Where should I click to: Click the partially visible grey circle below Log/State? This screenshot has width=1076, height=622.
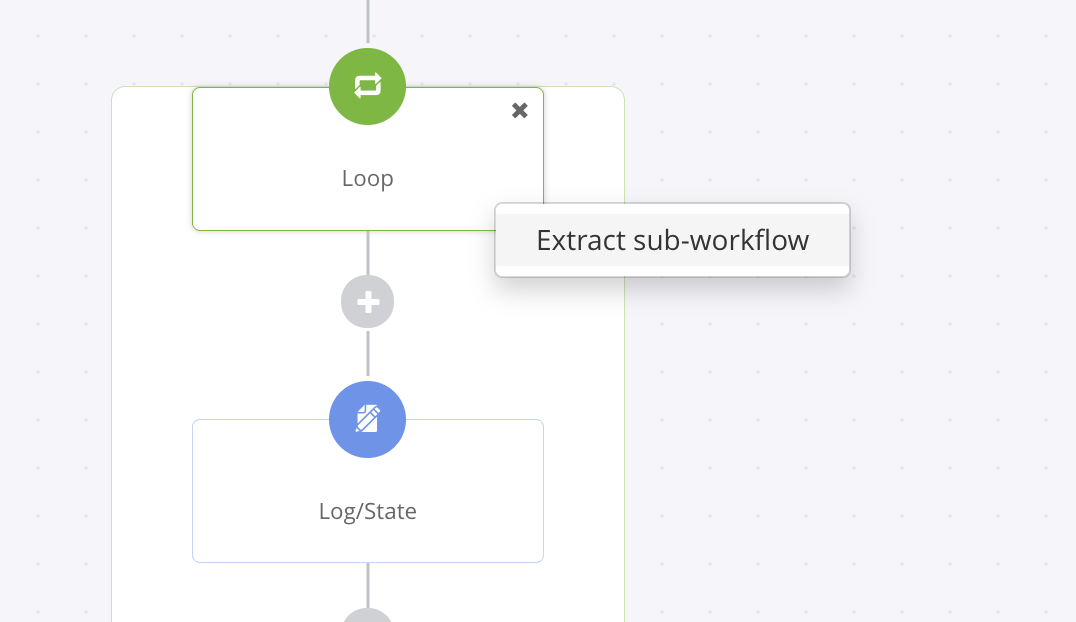pos(368,615)
